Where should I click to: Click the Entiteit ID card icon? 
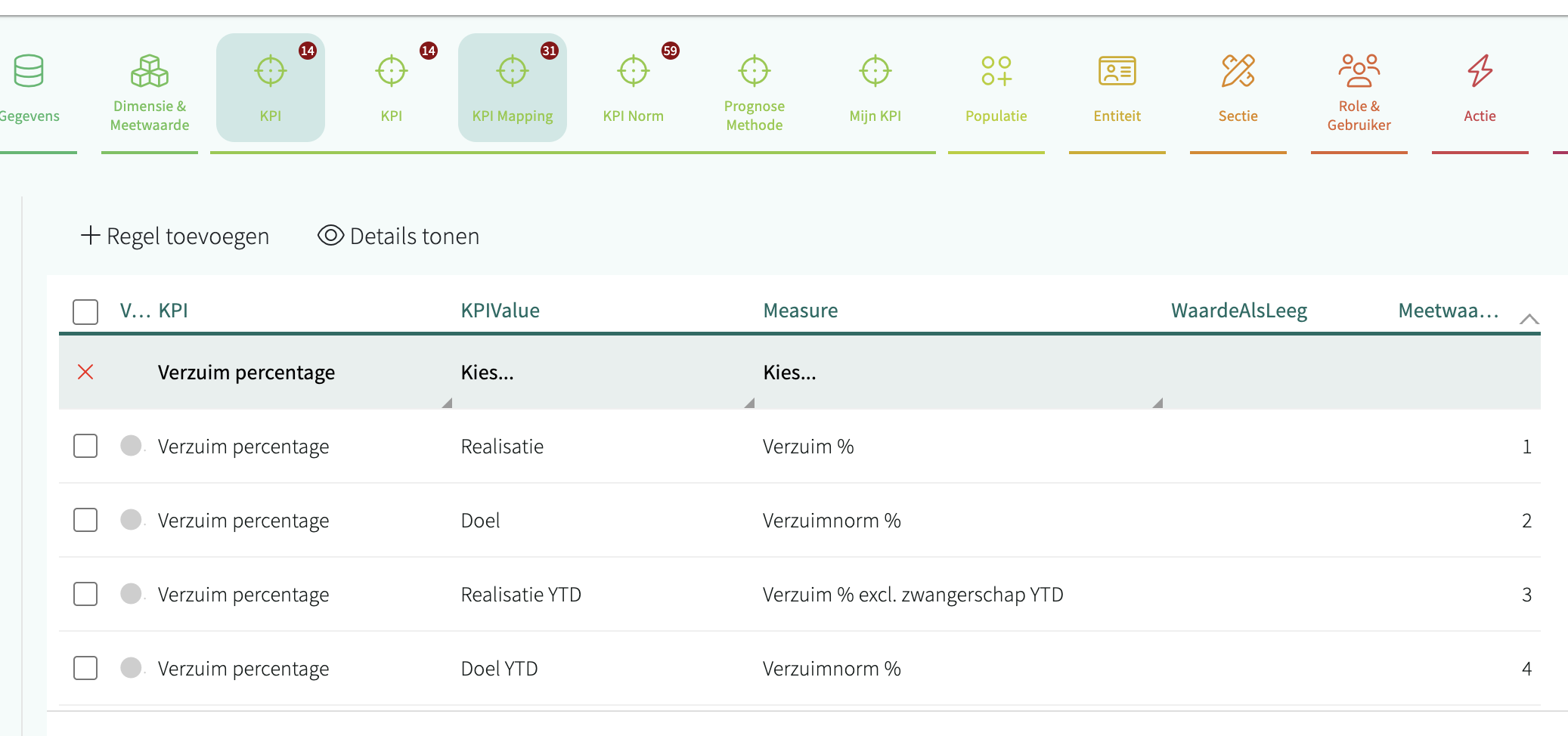[1117, 72]
